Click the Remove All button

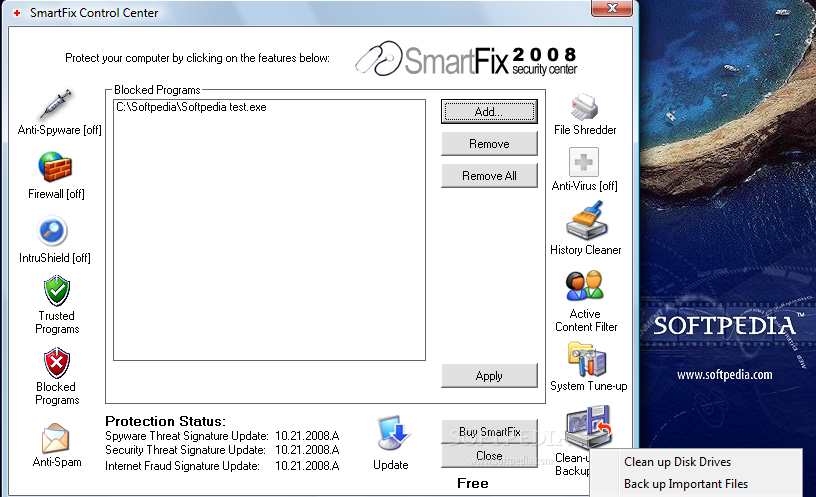click(x=489, y=176)
